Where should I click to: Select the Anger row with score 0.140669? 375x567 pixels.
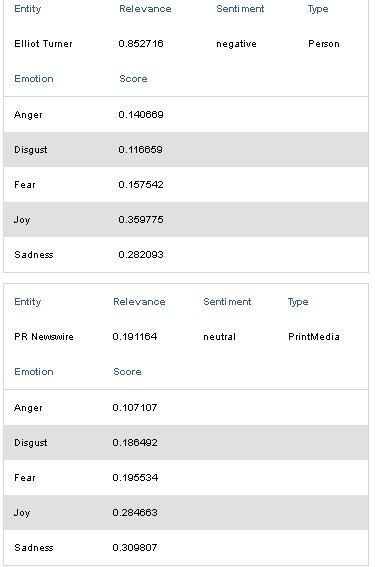(186, 115)
